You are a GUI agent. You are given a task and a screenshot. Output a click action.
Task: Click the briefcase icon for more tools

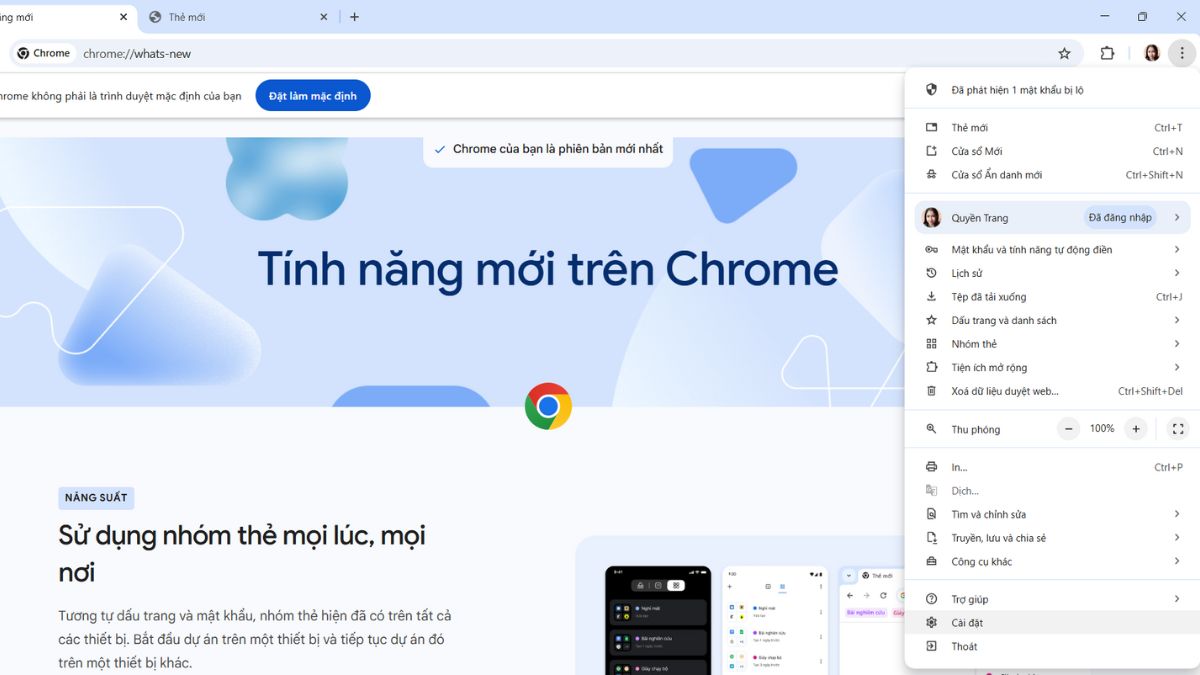932,561
